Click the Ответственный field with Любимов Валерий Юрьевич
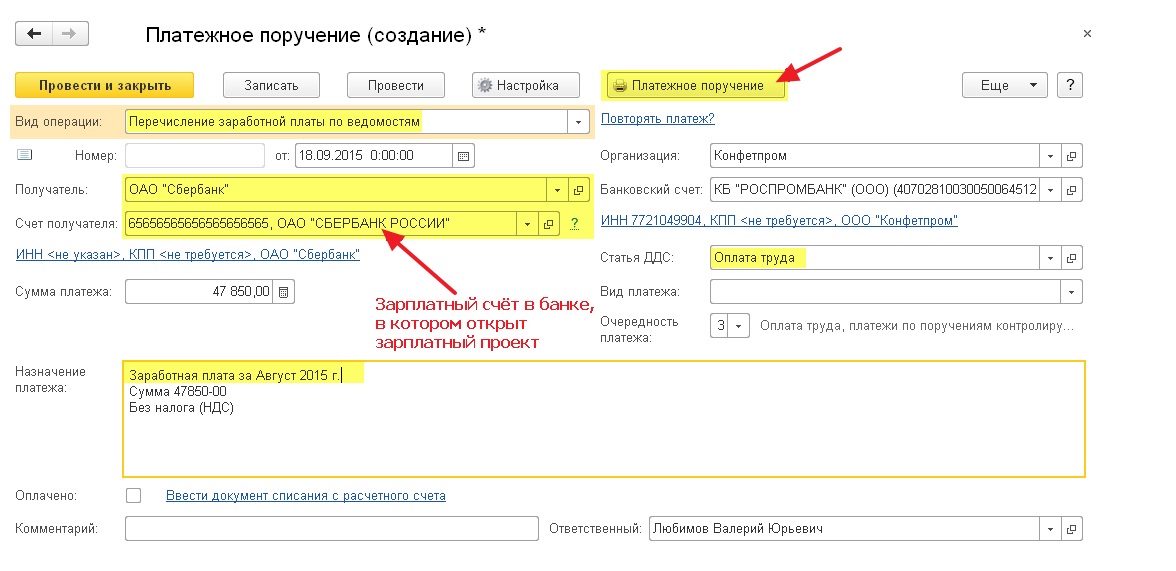1176x571 pixels. (844, 528)
